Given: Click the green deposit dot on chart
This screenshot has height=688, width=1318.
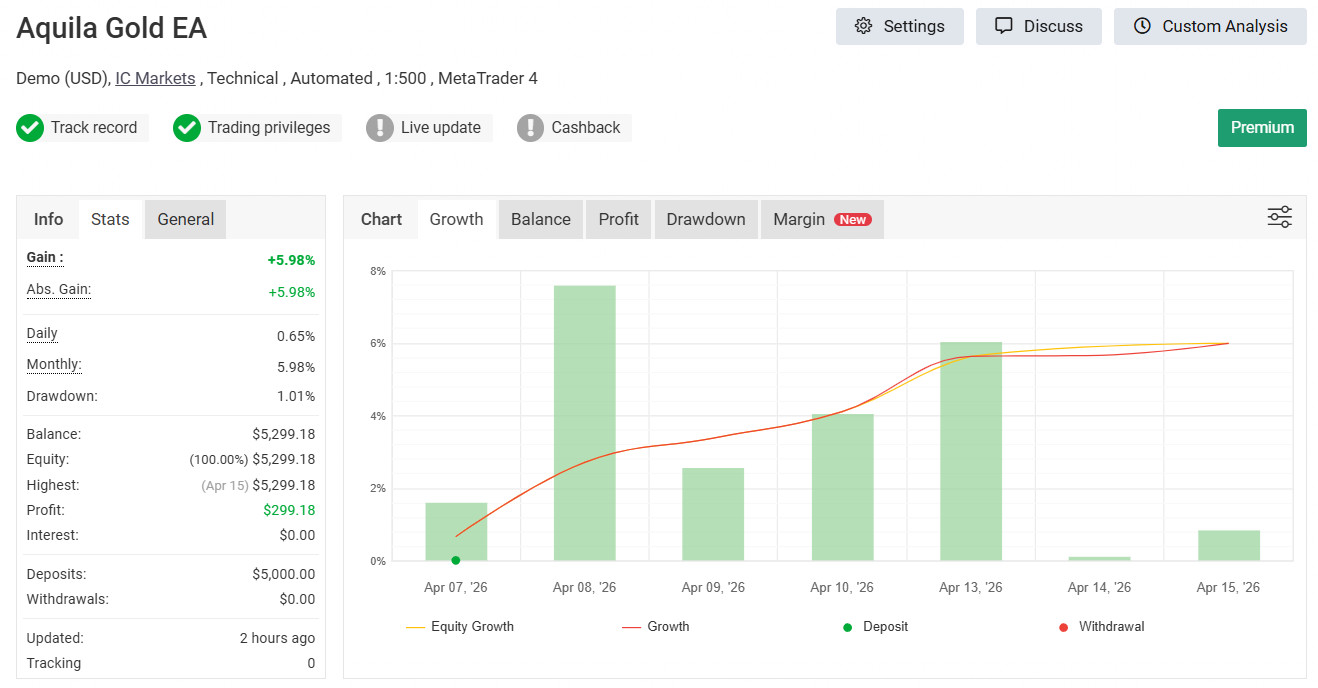Looking at the screenshot, I should [x=456, y=560].
